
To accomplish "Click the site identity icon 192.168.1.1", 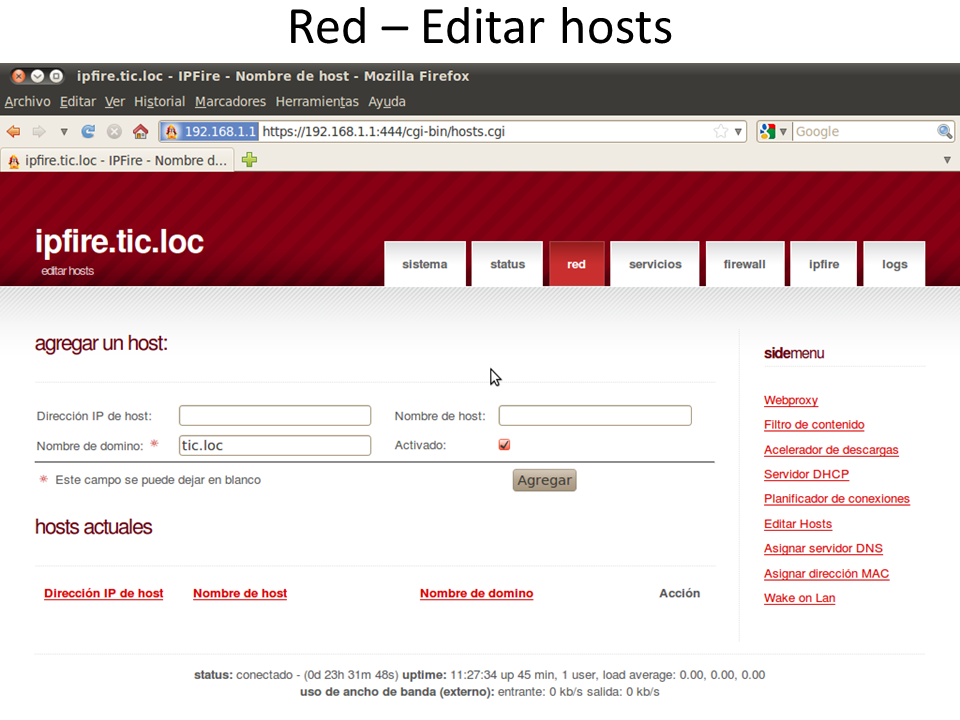I will coord(210,132).
